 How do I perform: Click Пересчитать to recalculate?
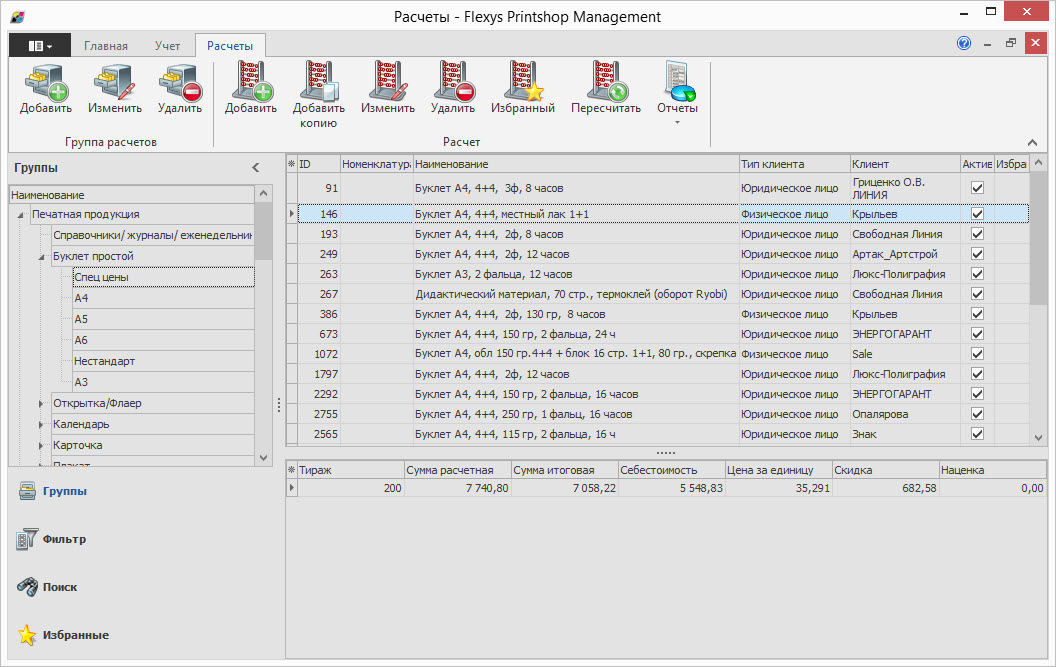tap(606, 89)
